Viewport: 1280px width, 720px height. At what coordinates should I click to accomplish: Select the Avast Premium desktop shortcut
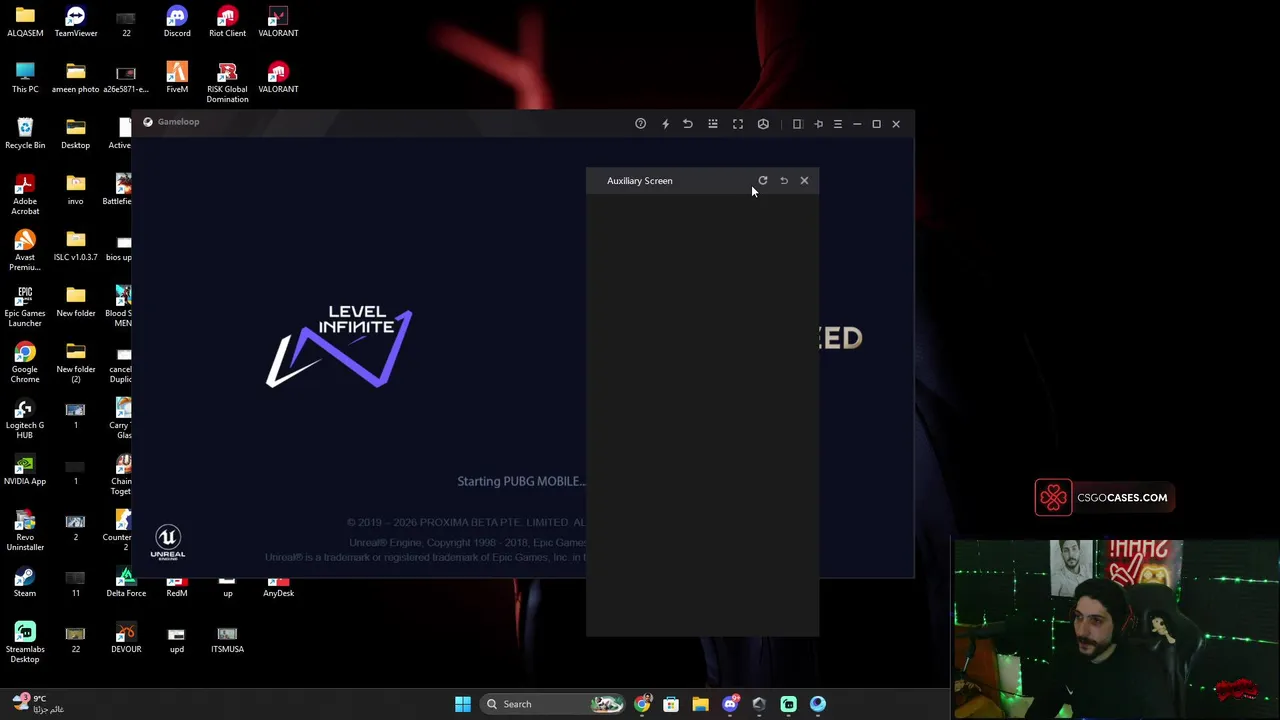[x=25, y=251]
